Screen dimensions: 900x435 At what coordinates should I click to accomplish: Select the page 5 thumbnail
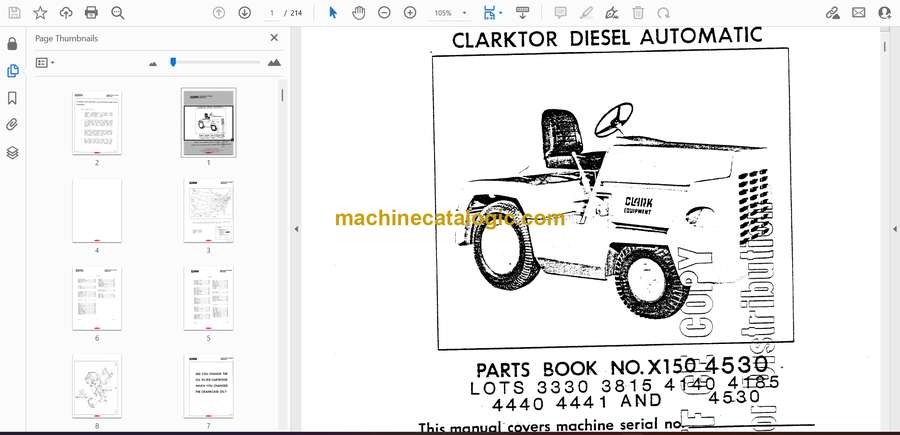208,298
